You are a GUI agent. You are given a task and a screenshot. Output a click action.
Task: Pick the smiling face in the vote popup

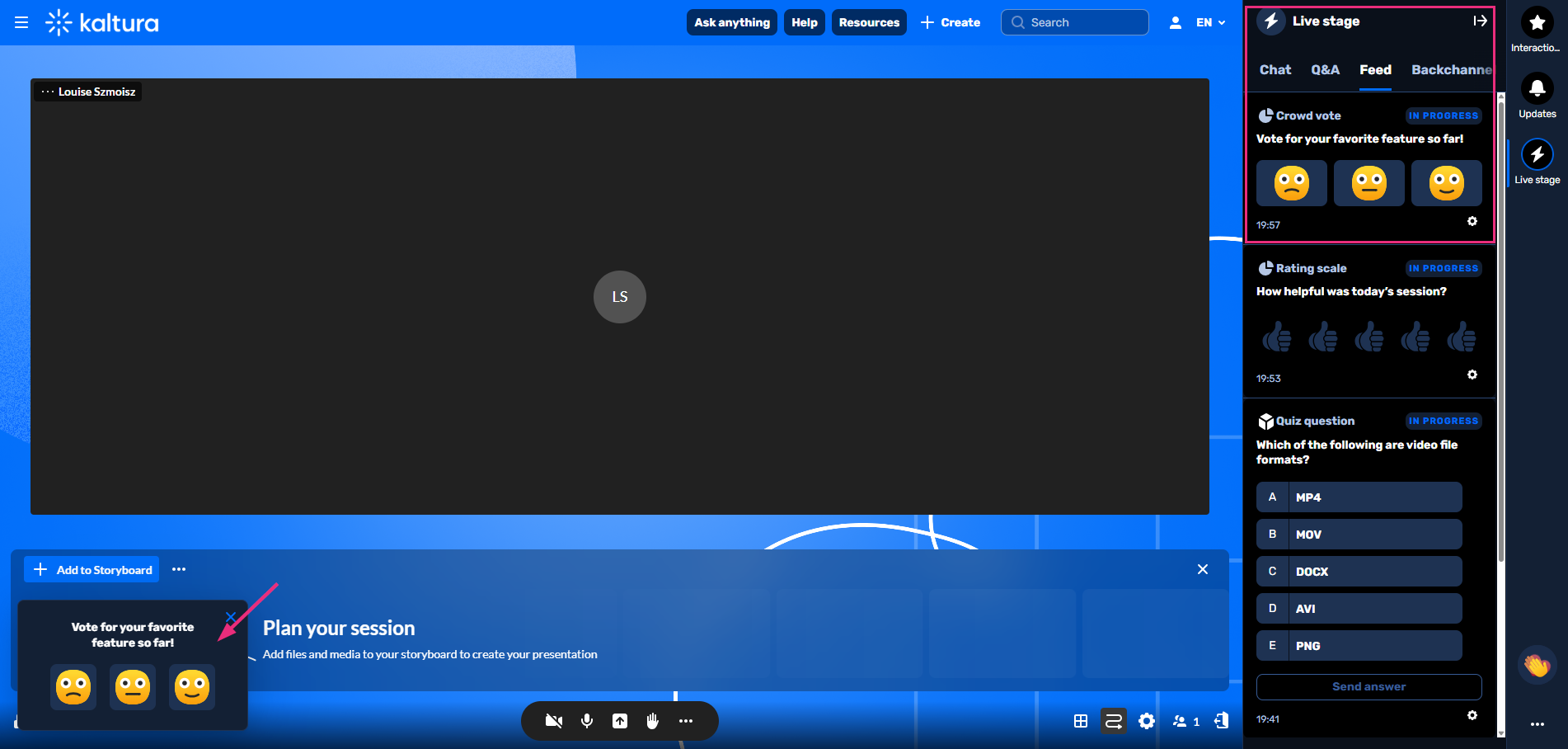point(192,686)
